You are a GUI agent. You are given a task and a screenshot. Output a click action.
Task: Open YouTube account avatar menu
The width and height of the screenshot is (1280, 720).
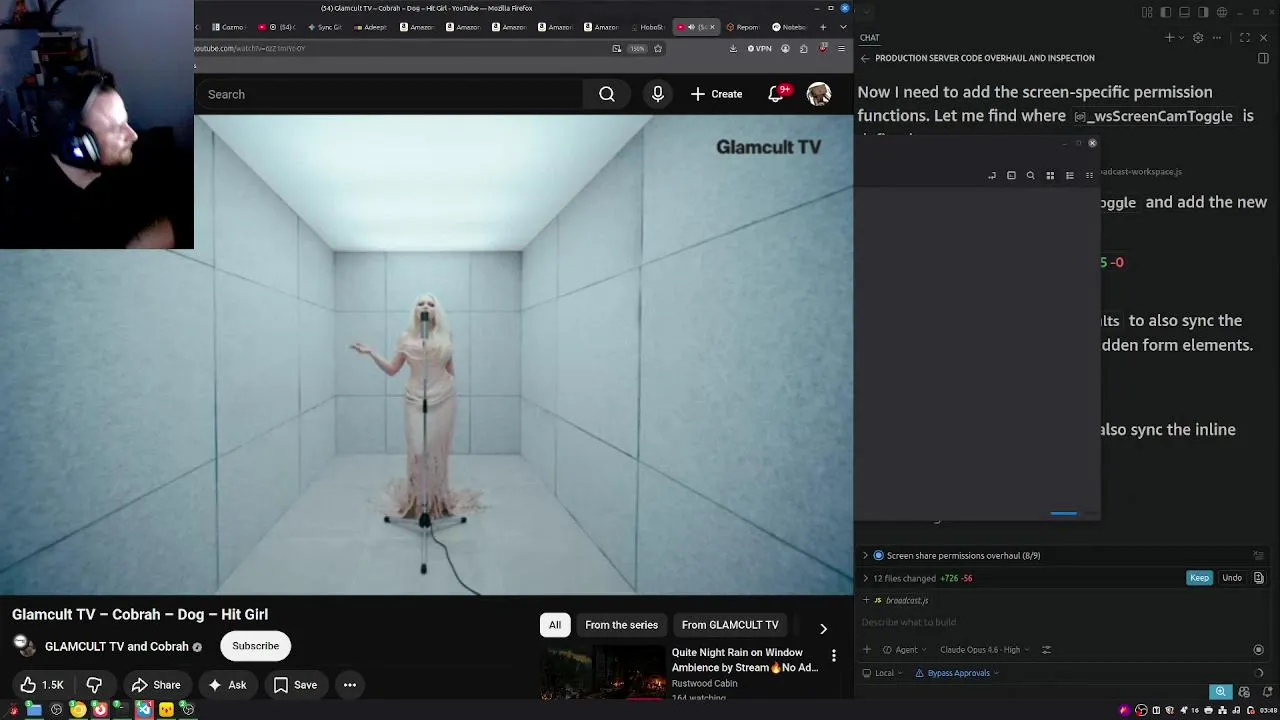tap(819, 94)
